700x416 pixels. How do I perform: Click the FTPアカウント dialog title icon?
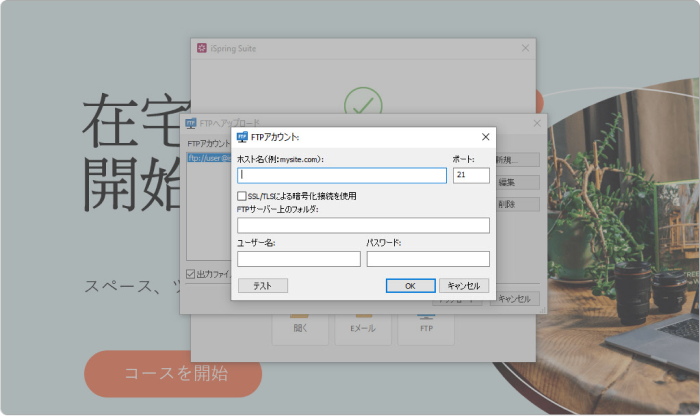(242, 137)
